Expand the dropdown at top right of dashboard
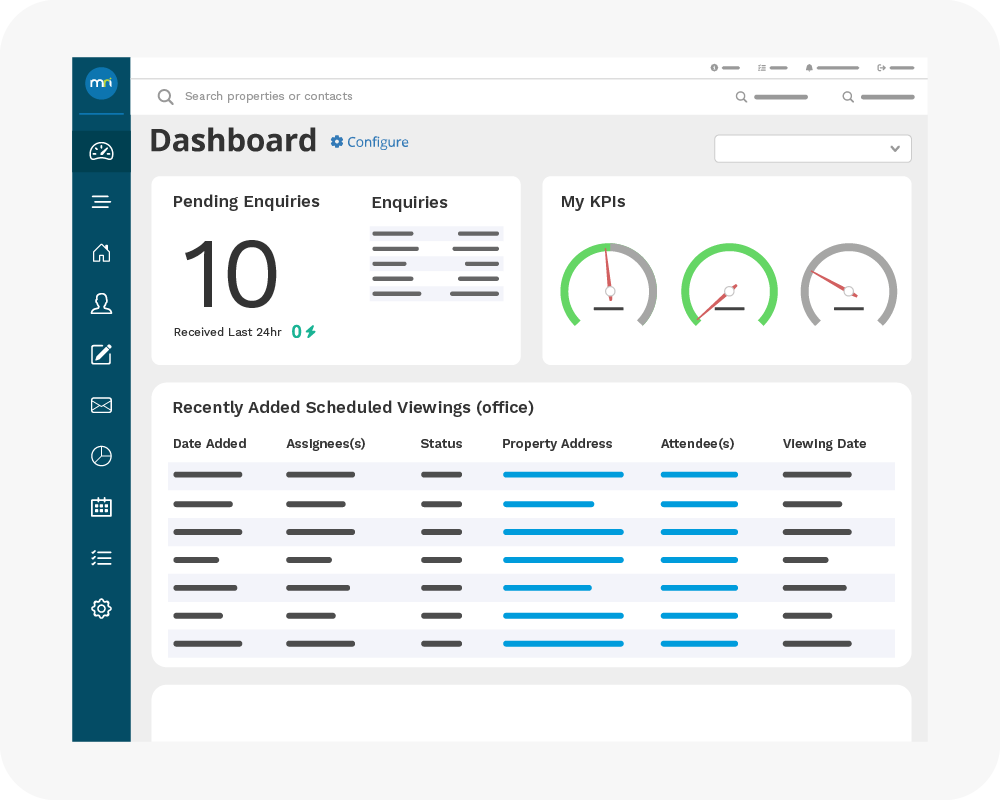This screenshot has height=800, width=1000. pos(812,148)
